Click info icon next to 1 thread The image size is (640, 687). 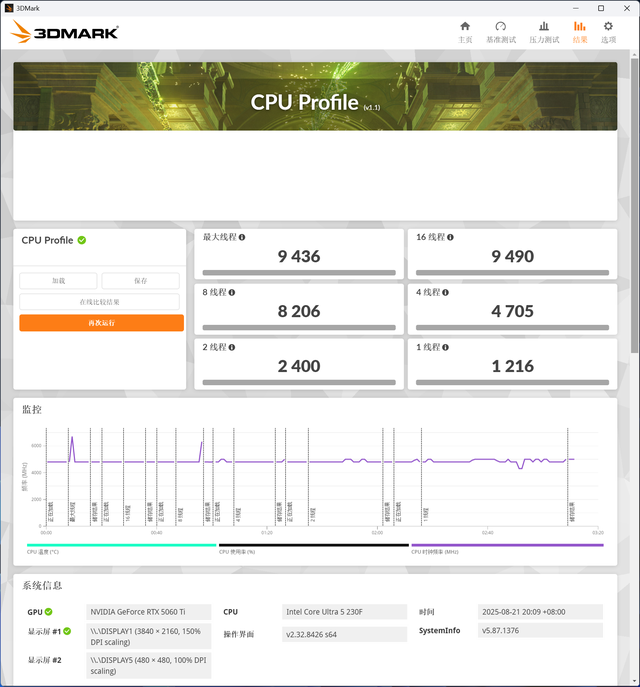tap(446, 347)
